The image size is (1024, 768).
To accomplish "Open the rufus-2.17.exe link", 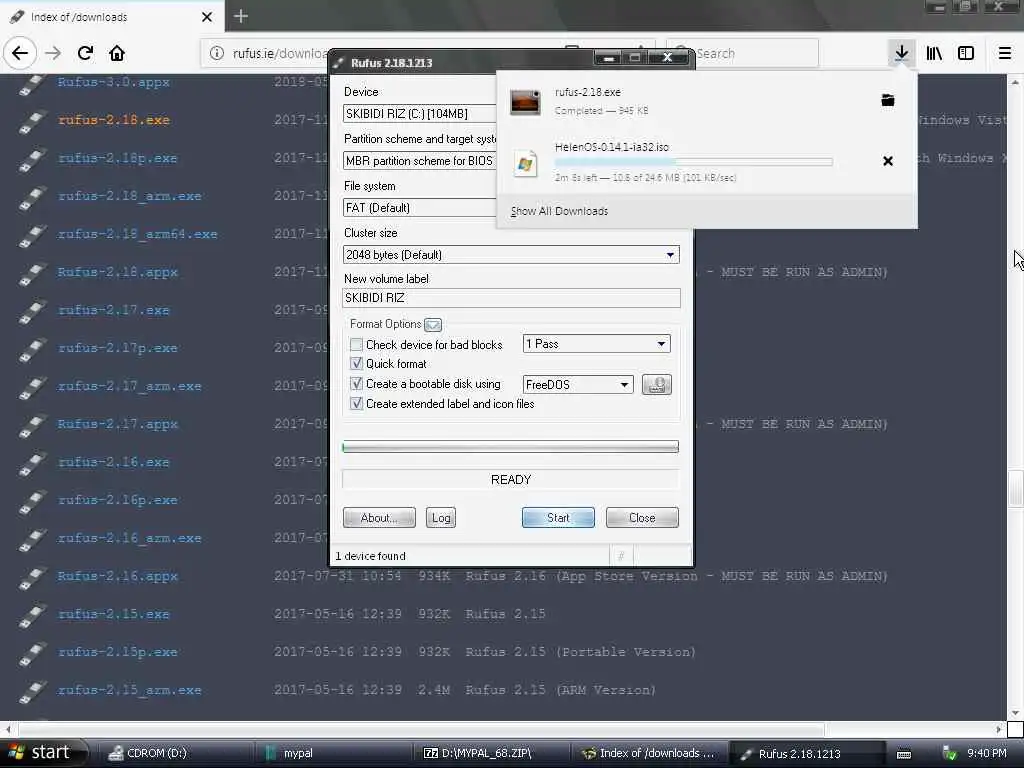I will [114, 310].
